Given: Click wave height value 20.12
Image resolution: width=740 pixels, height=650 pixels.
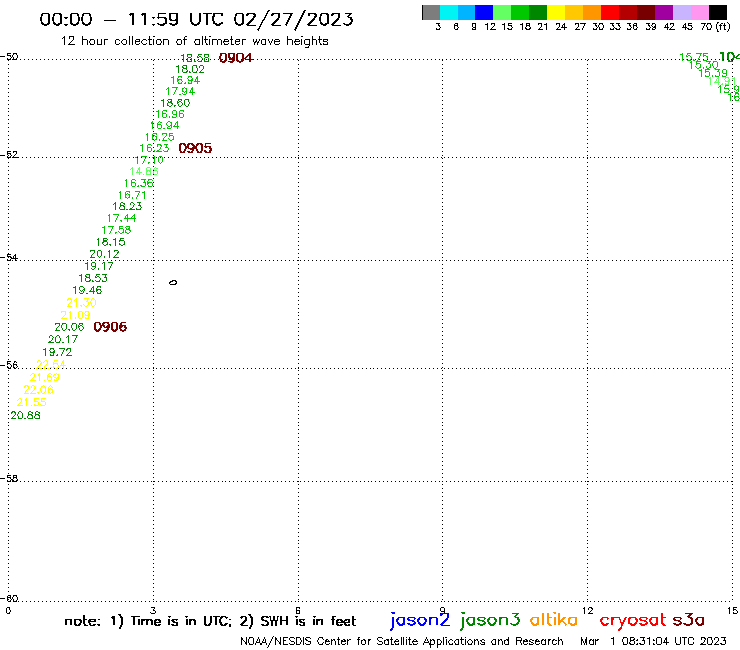Looking at the screenshot, I should [x=104, y=254].
